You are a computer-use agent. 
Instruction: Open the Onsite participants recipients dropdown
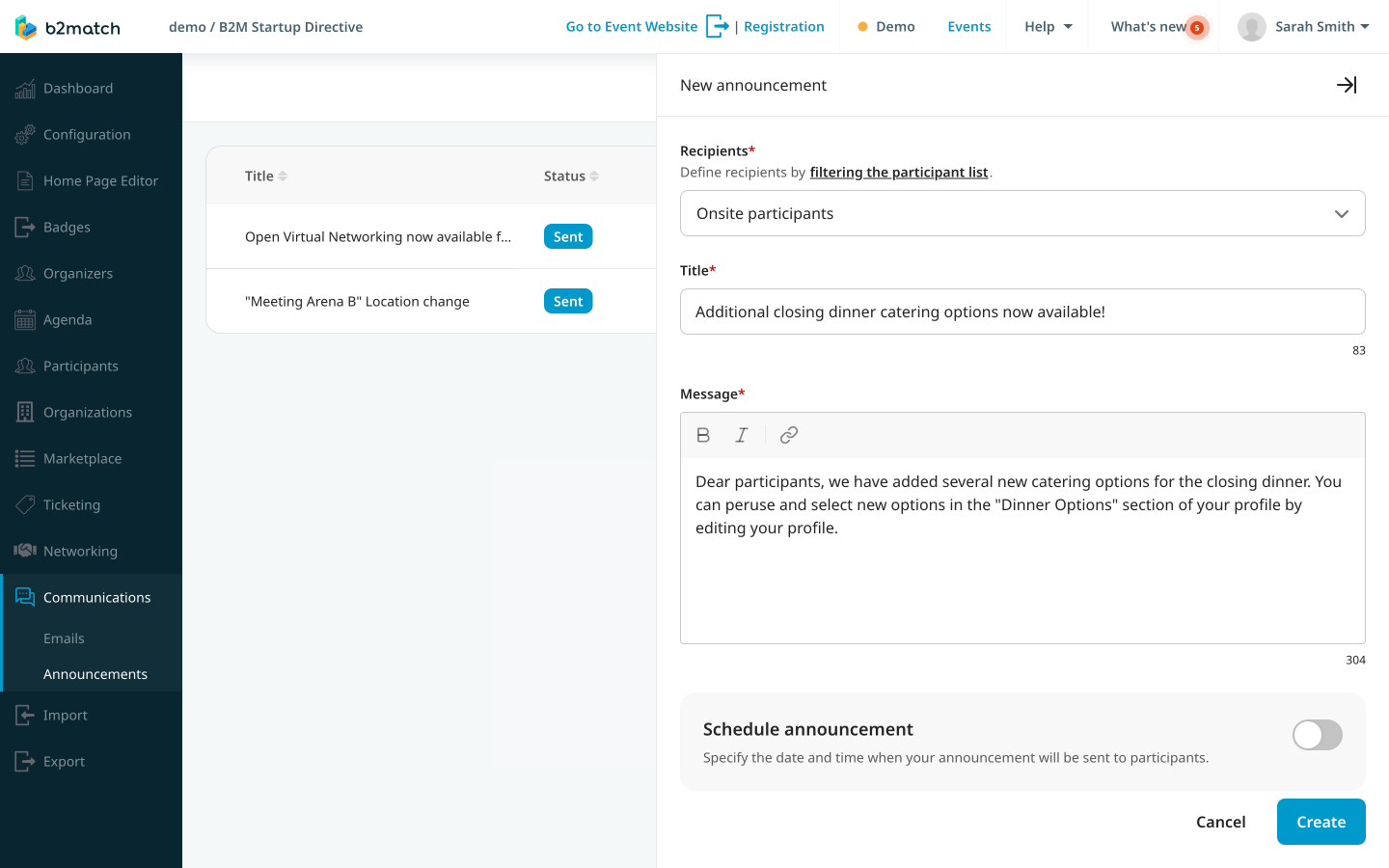[1022, 213]
